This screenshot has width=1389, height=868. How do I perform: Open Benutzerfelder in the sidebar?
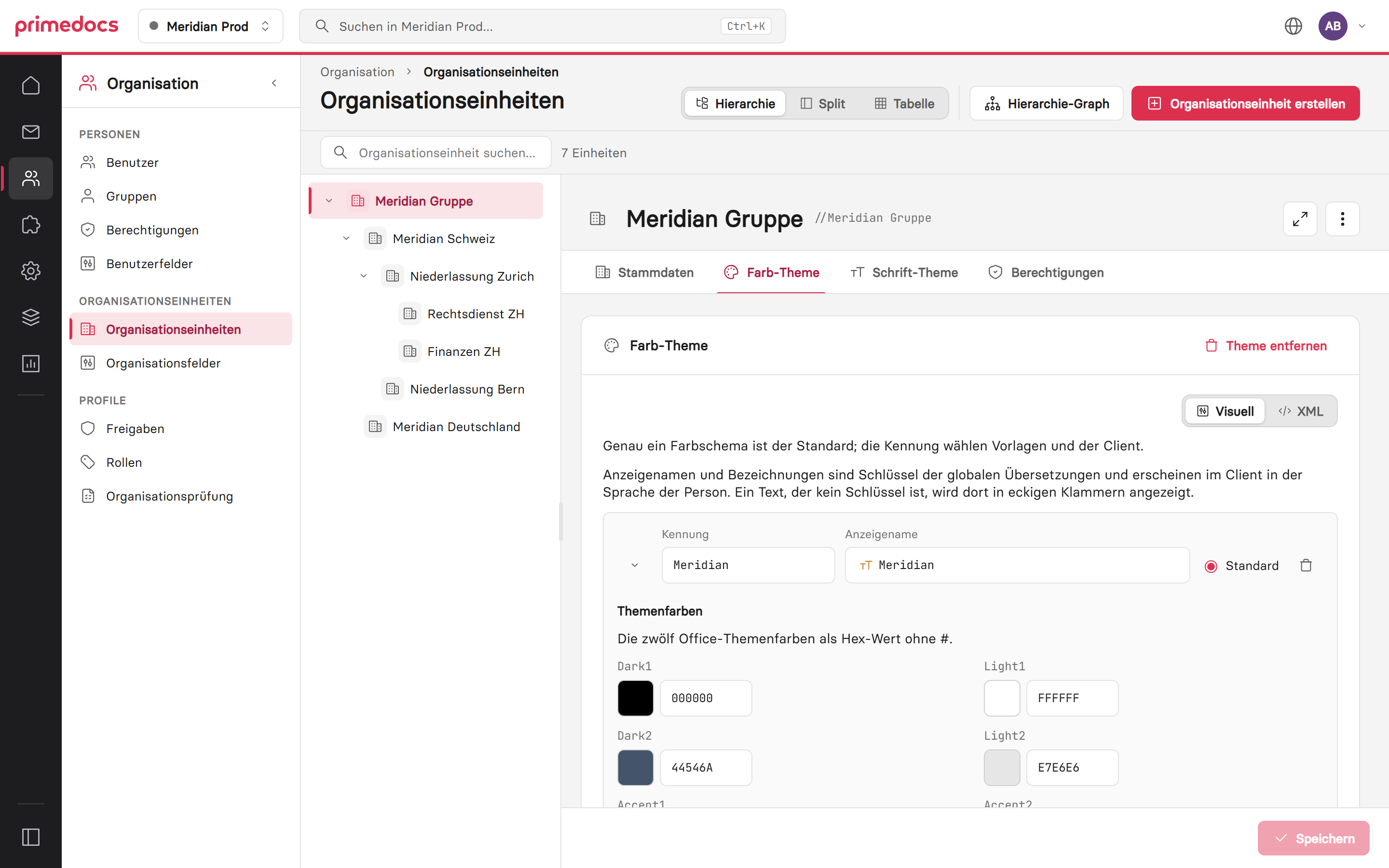[181, 263]
